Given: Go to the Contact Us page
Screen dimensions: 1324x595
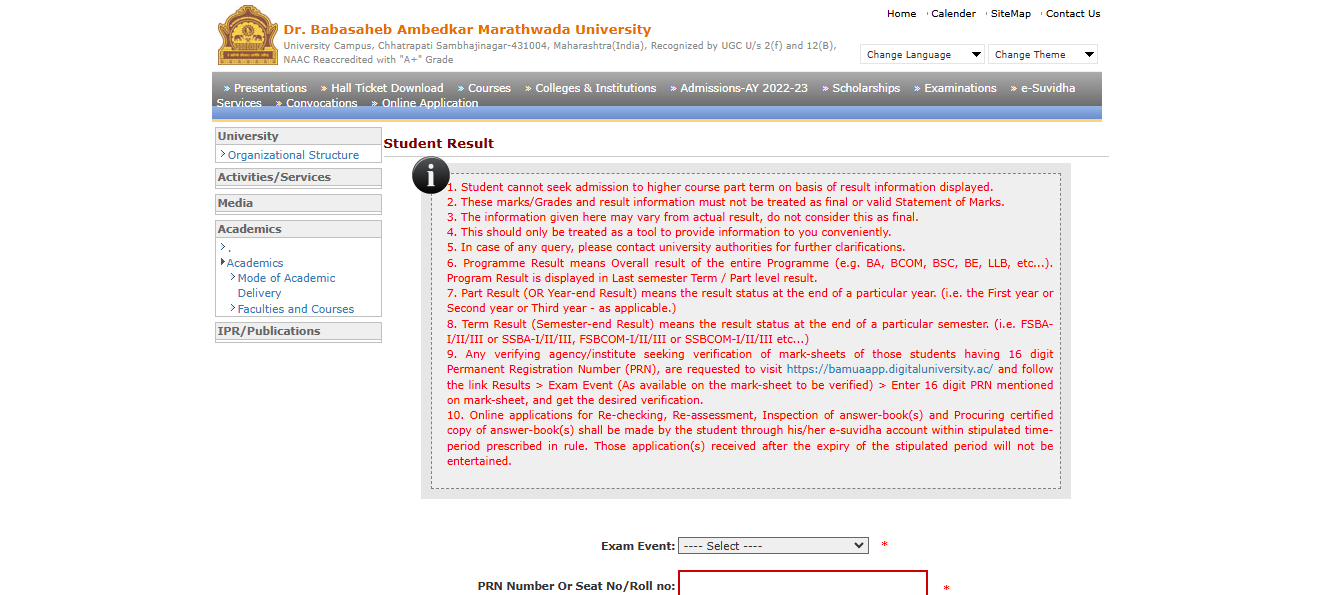Looking at the screenshot, I should [1072, 13].
